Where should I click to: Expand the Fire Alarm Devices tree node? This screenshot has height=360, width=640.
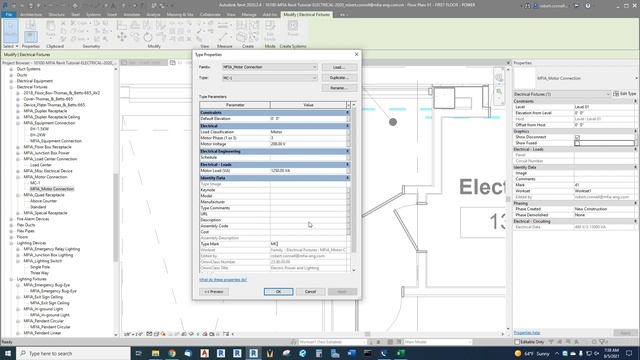pyautogui.click(x=11, y=219)
